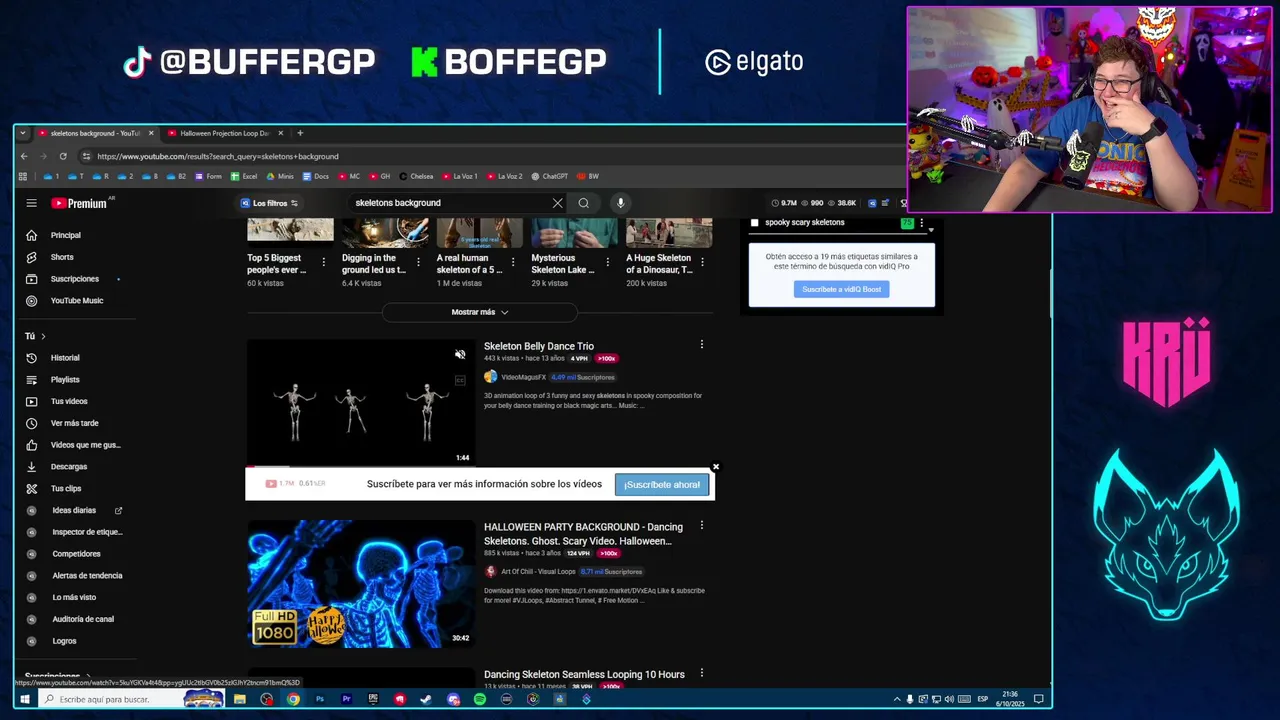This screenshot has width=1280, height=720.
Task: Check the spooky scary skeletons tag
Action: (754, 223)
